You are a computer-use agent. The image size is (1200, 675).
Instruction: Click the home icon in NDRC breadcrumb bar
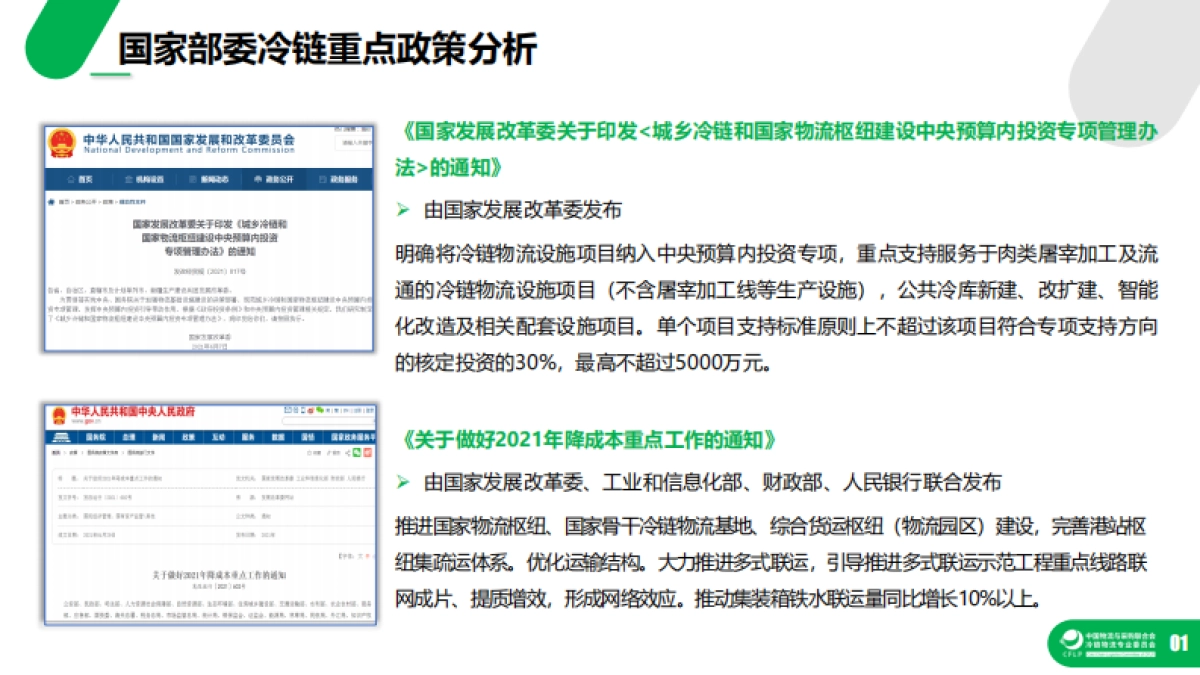point(51,200)
